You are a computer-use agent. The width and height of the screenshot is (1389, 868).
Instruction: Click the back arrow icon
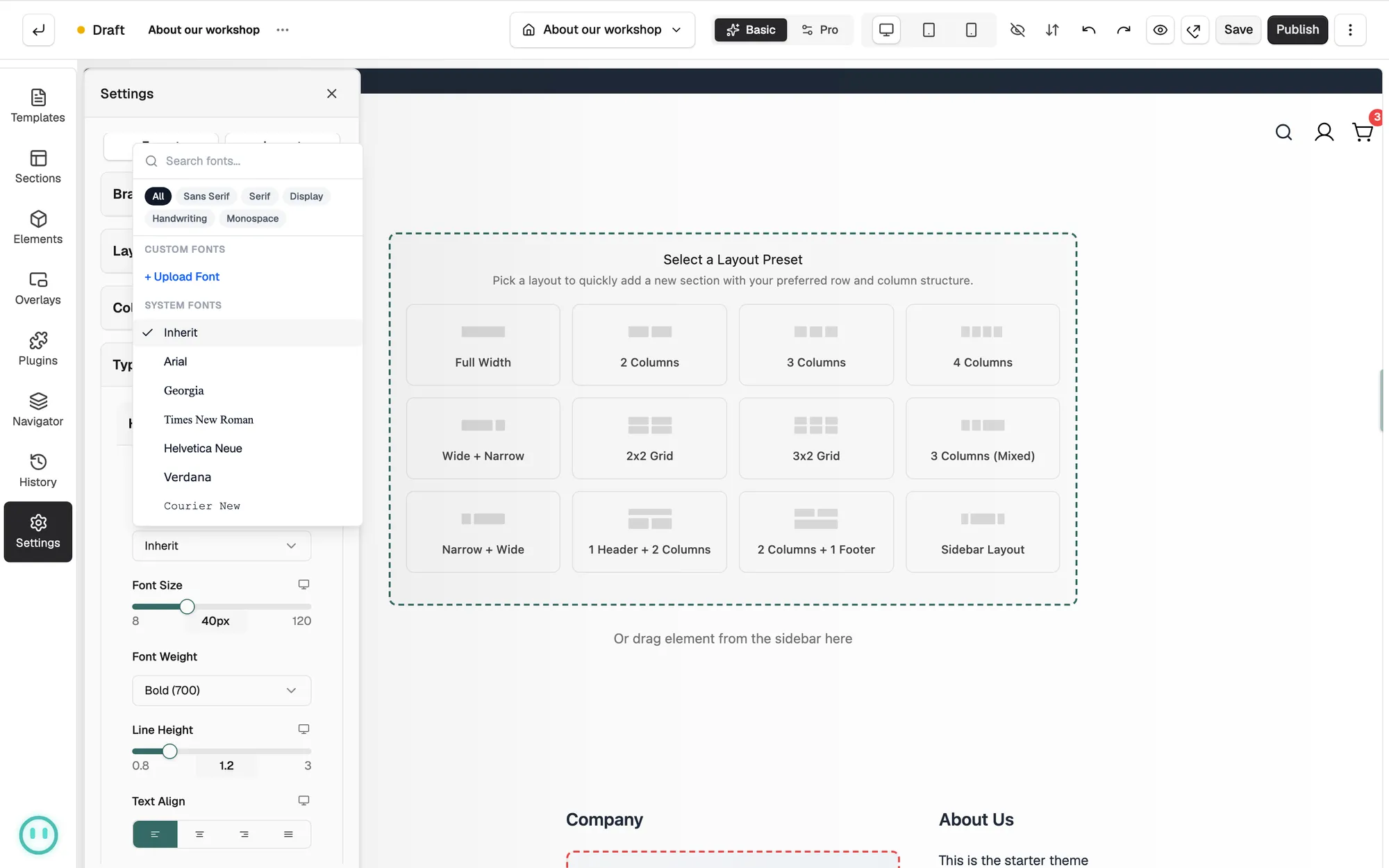[x=38, y=30]
